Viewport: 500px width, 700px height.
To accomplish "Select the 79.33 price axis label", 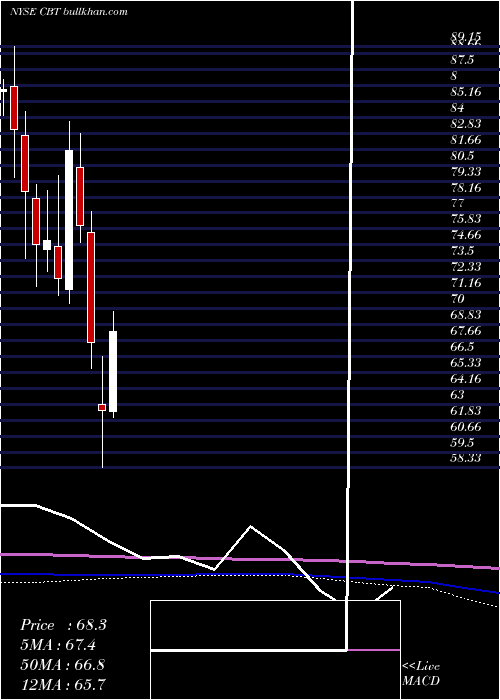I will click(466, 172).
